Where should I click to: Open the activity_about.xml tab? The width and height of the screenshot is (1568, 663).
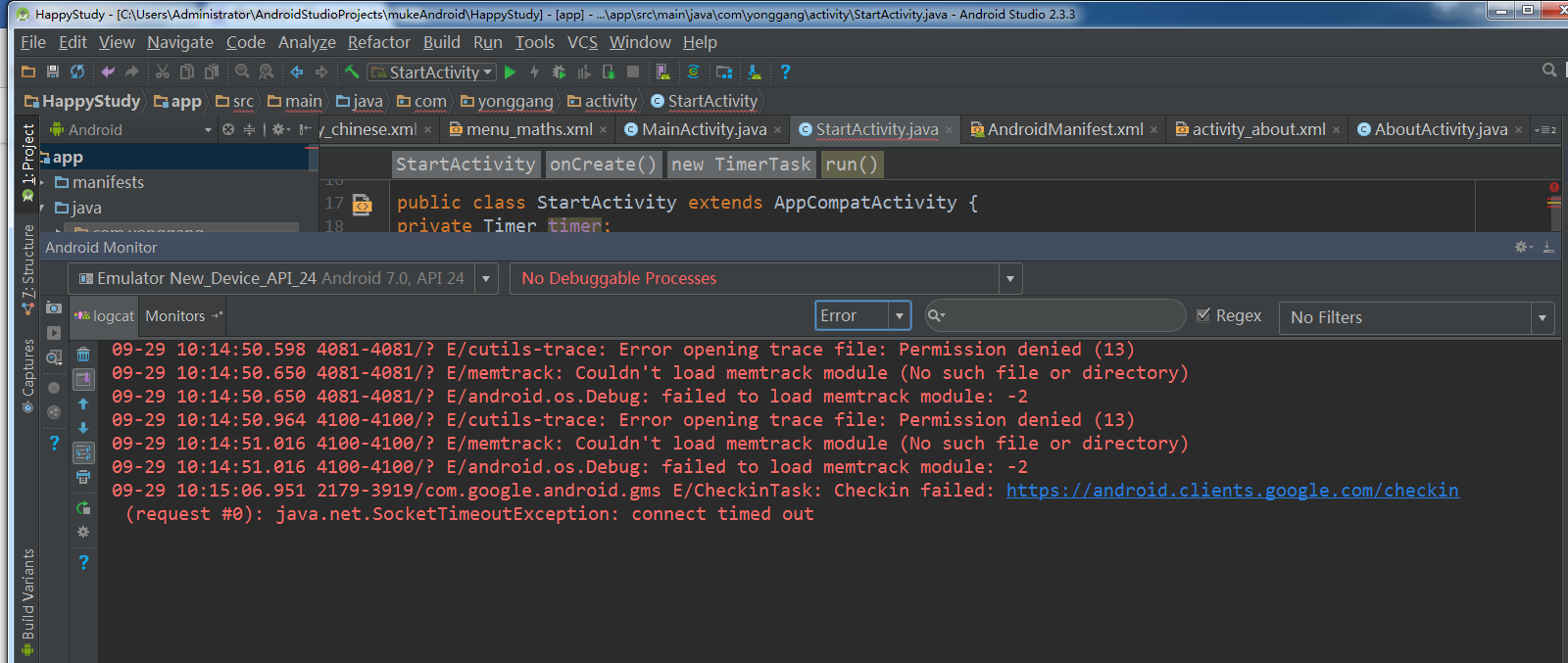(x=1258, y=129)
